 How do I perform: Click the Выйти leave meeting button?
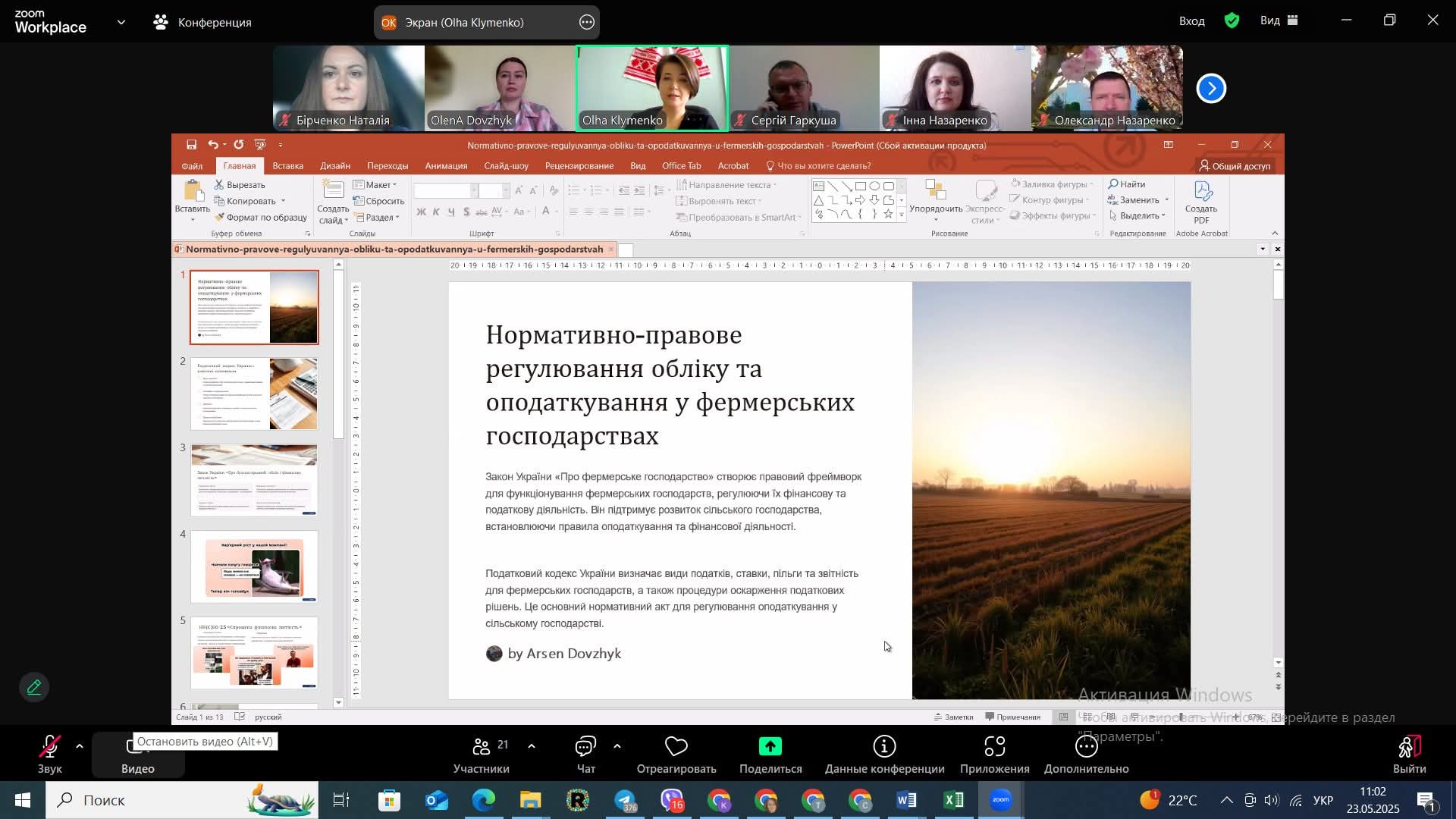point(1409,755)
